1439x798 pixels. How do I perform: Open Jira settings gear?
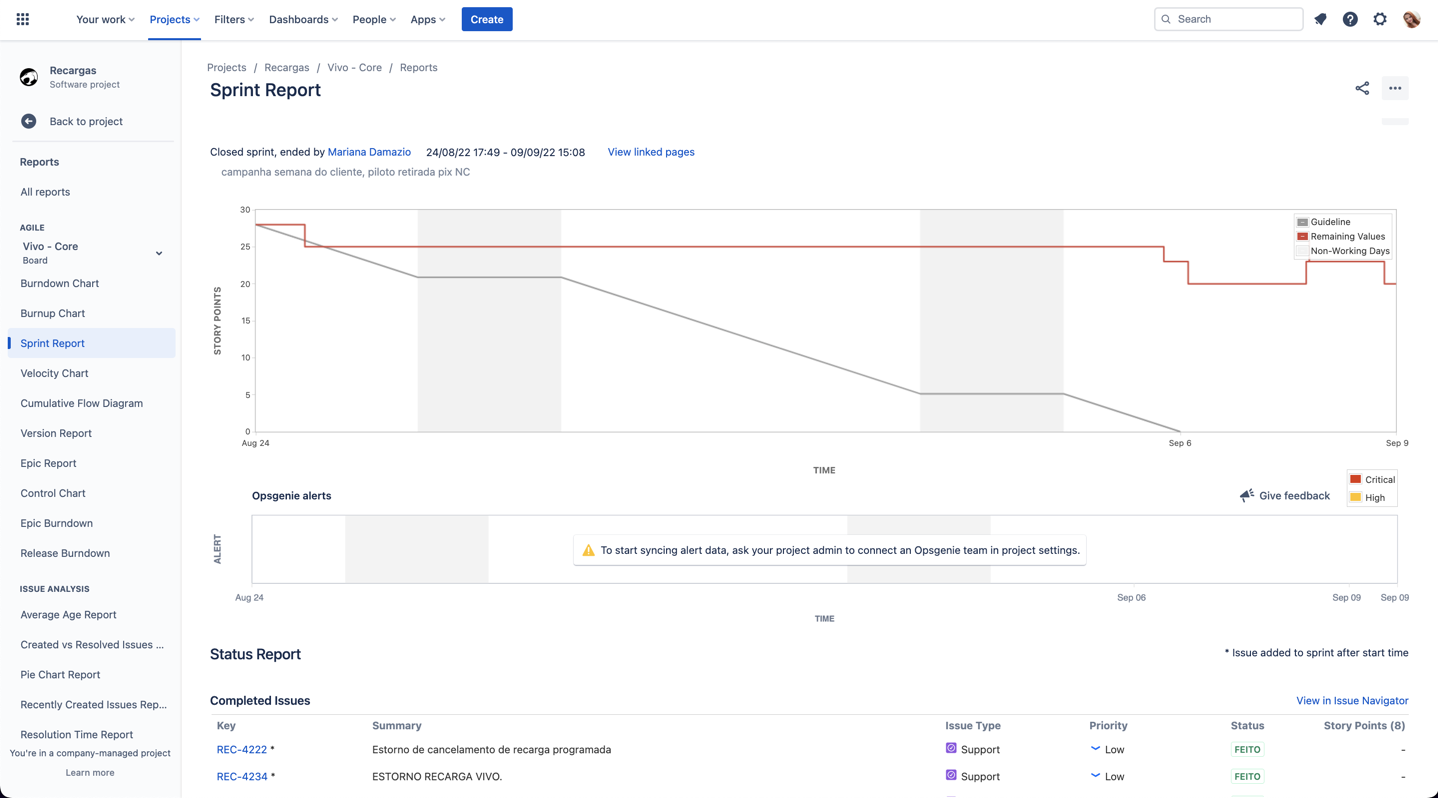point(1380,18)
